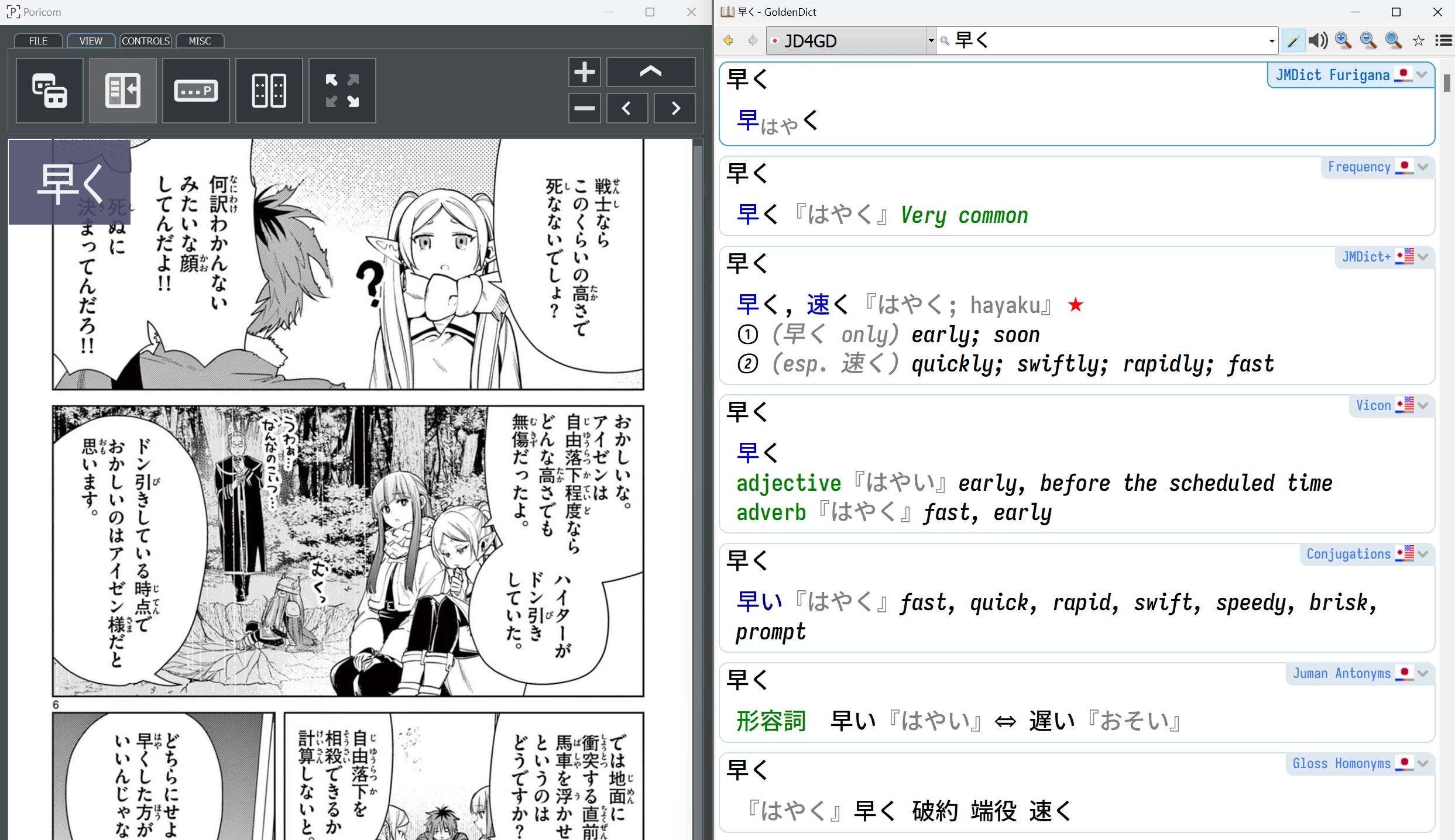This screenshot has height=840, width=1455.
Task: Toggle Poricom's image-text side panel button
Action: click(123, 91)
